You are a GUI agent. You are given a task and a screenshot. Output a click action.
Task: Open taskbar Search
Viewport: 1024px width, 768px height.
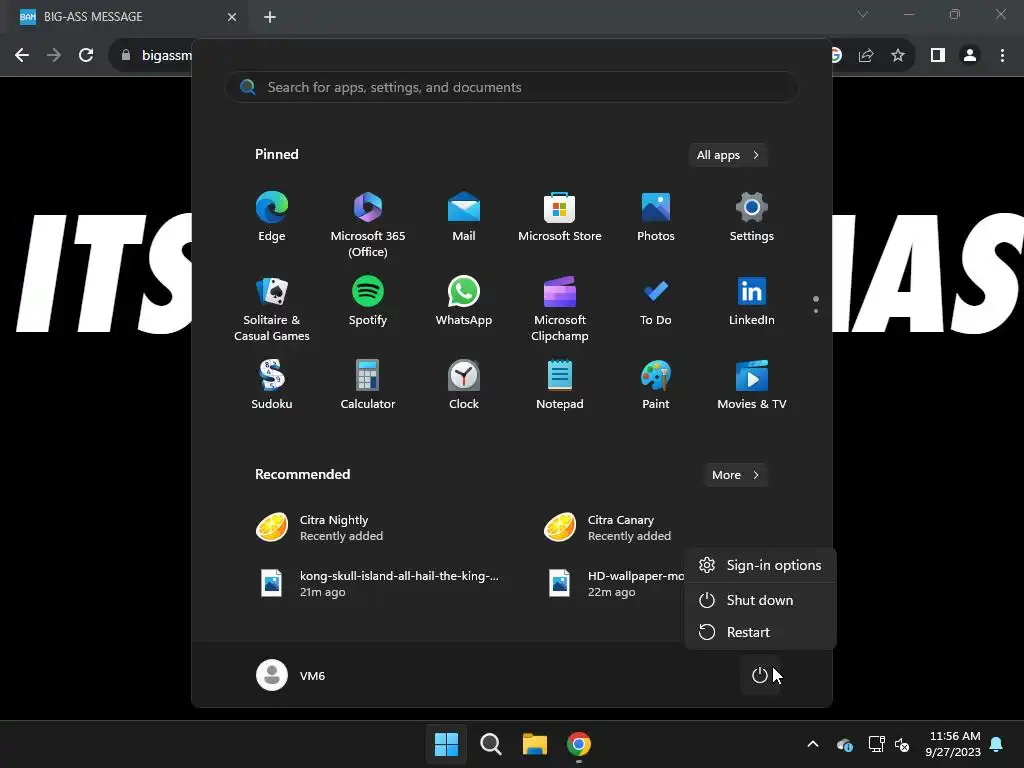pyautogui.click(x=490, y=744)
